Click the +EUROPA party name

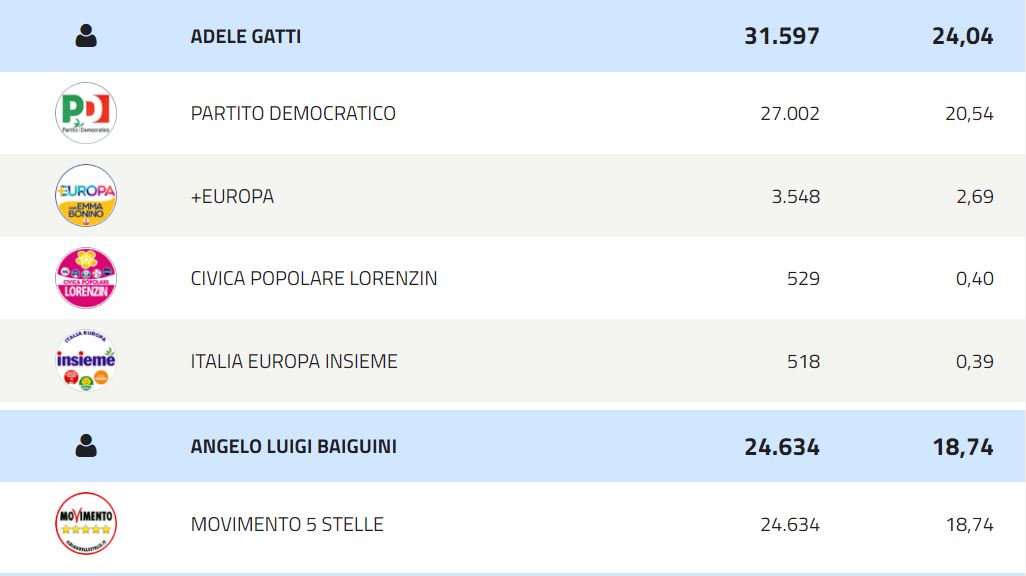(x=232, y=196)
